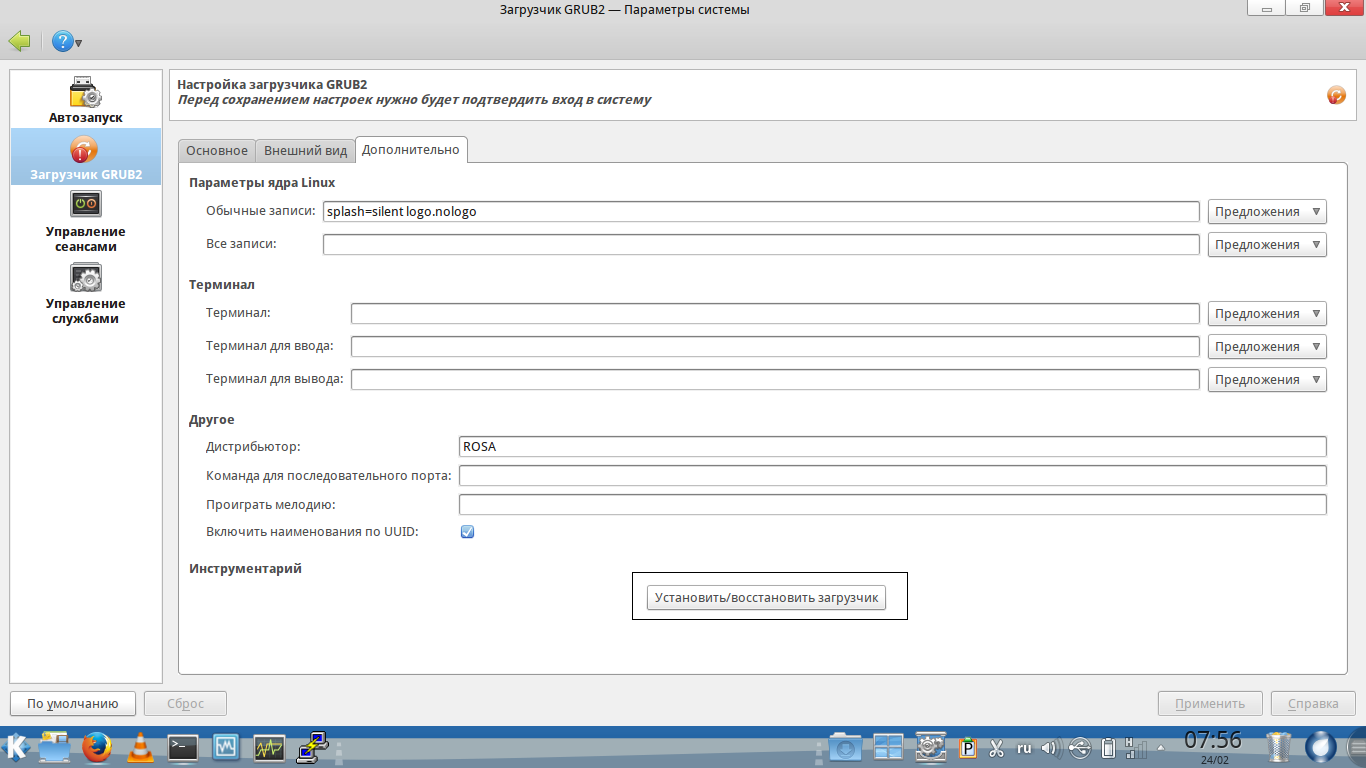Open Управление службами module
The width and height of the screenshot is (1366, 768).
(86, 293)
